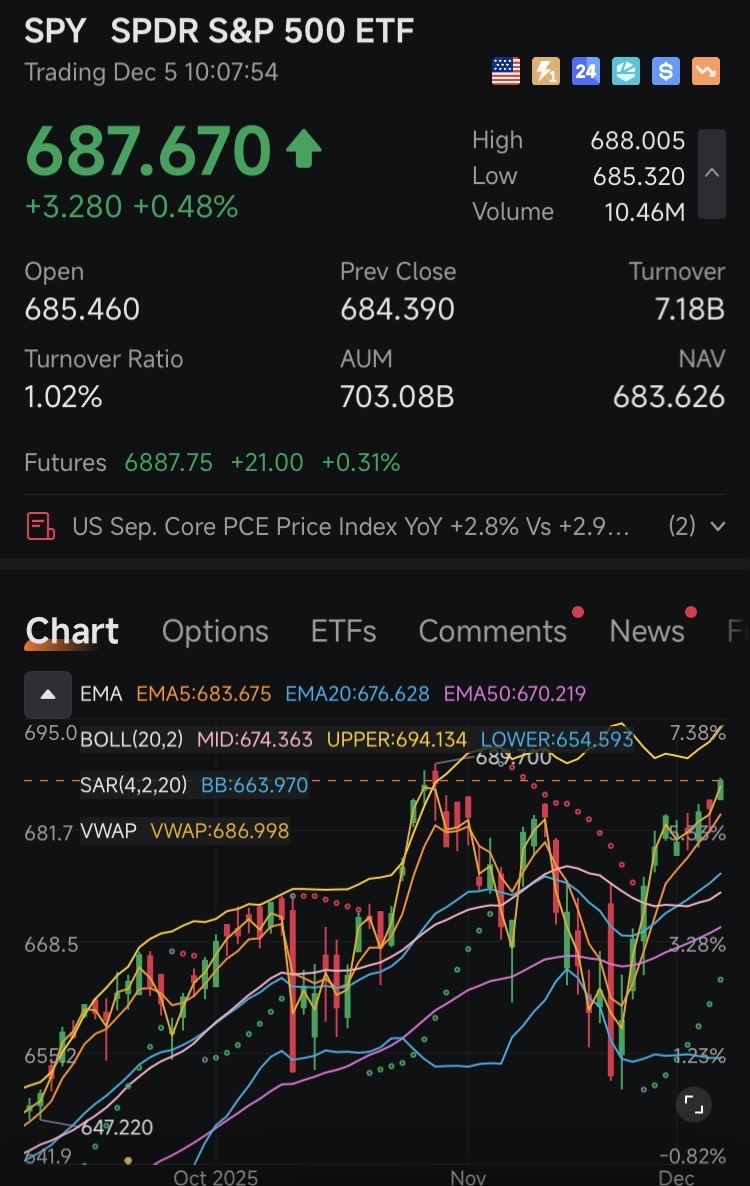Screen dimensions: 750x1186
Task: Collapse the chart indicators list with arrow button
Action: click(48, 694)
